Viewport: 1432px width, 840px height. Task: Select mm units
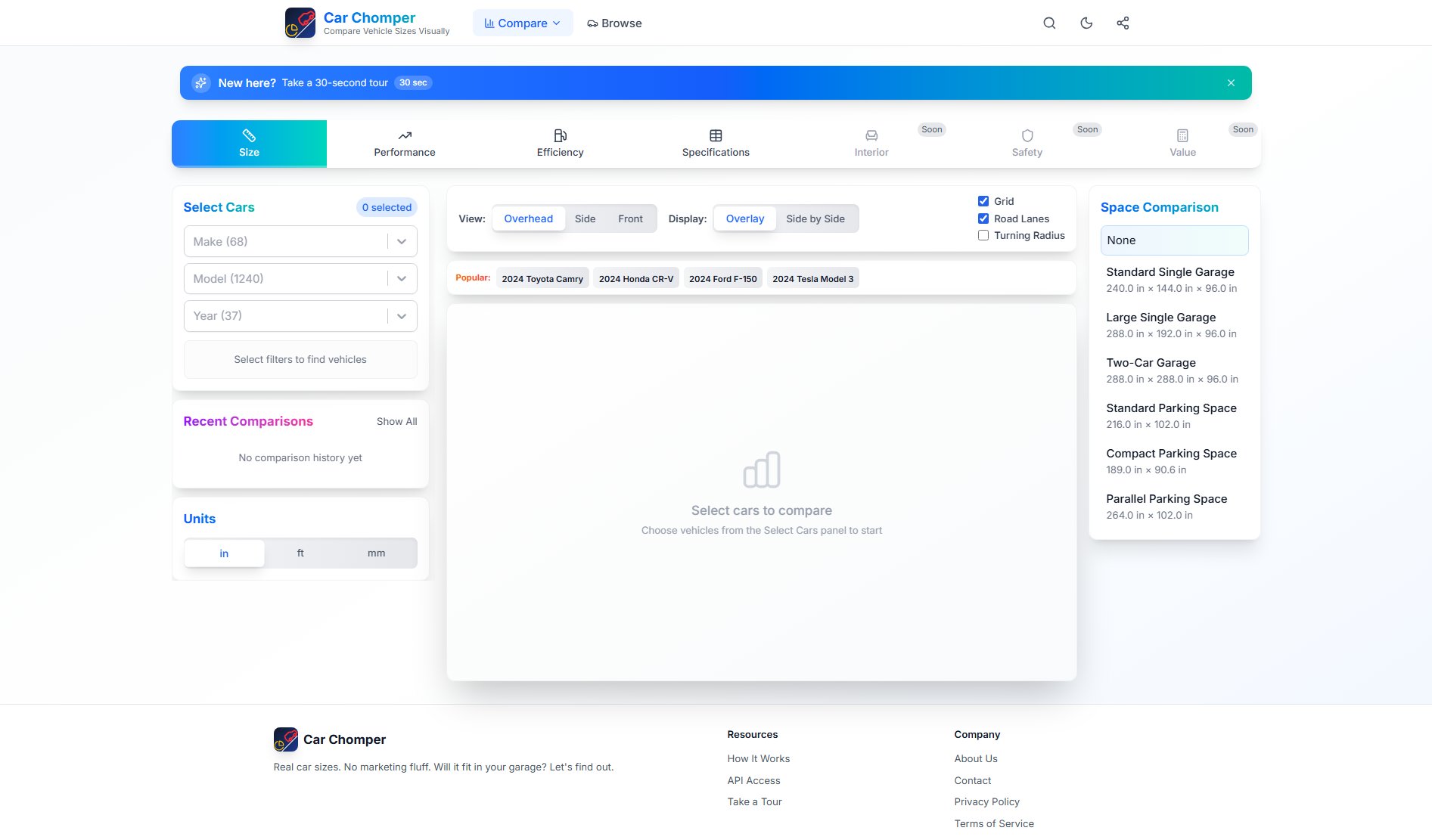[x=376, y=553]
